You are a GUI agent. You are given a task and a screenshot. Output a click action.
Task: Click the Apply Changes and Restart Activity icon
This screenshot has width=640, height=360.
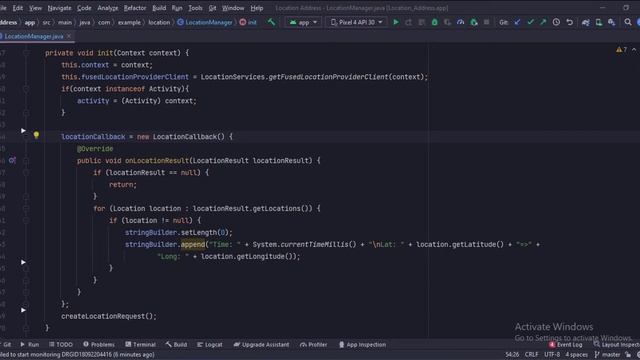pos(409,22)
